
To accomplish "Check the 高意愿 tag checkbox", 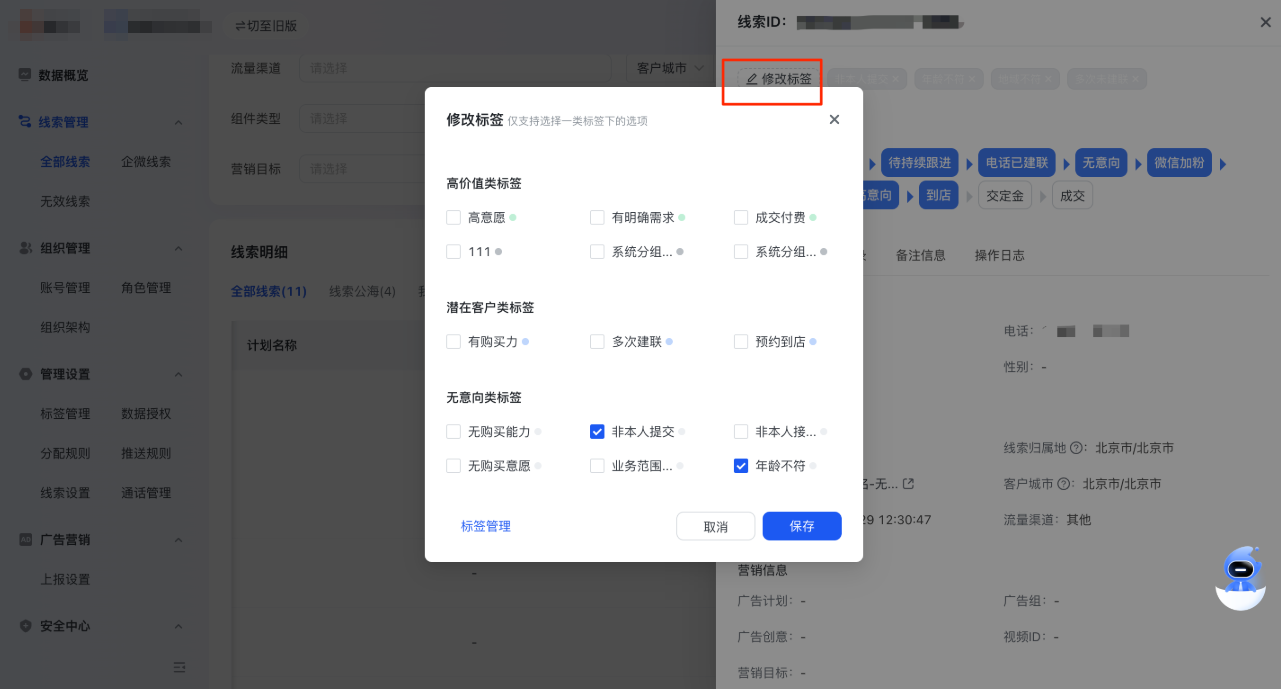I will (x=453, y=217).
